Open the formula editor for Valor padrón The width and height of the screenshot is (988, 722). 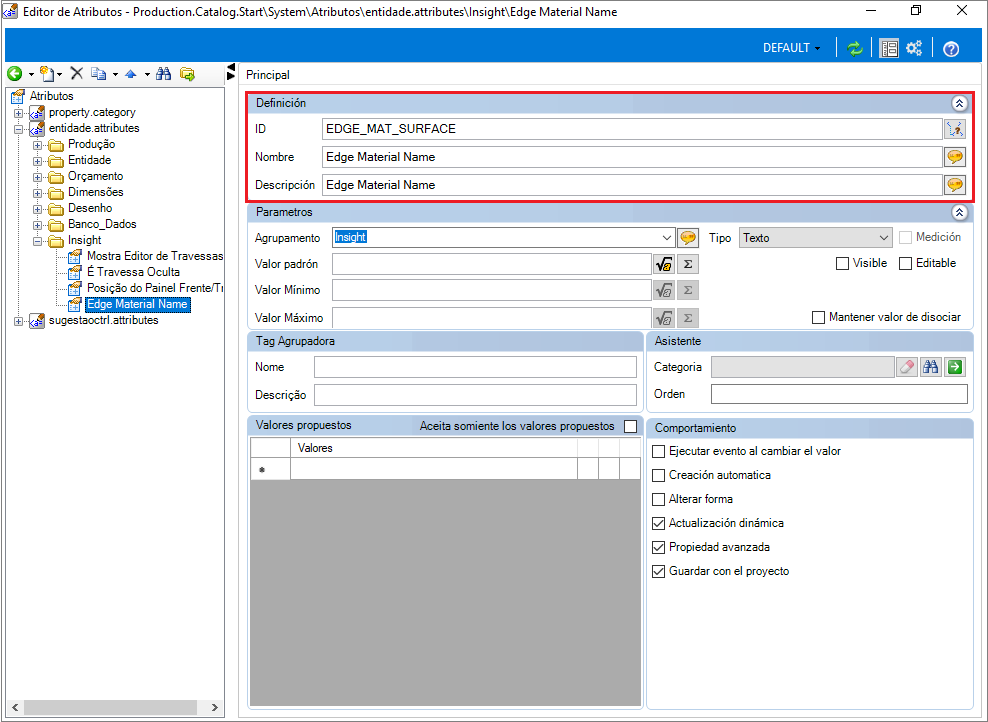pyautogui.click(x=664, y=264)
